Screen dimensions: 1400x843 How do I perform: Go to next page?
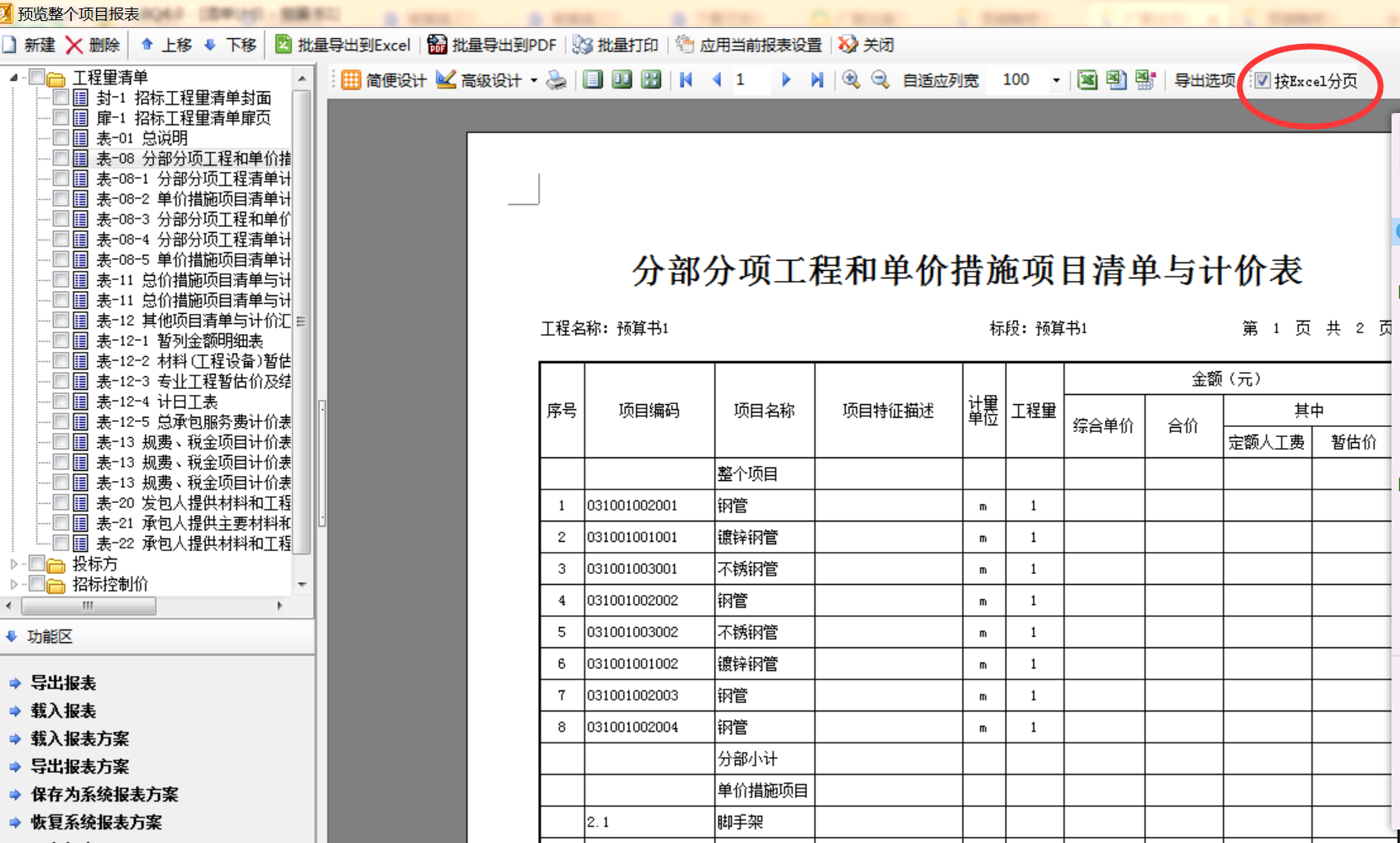click(786, 80)
